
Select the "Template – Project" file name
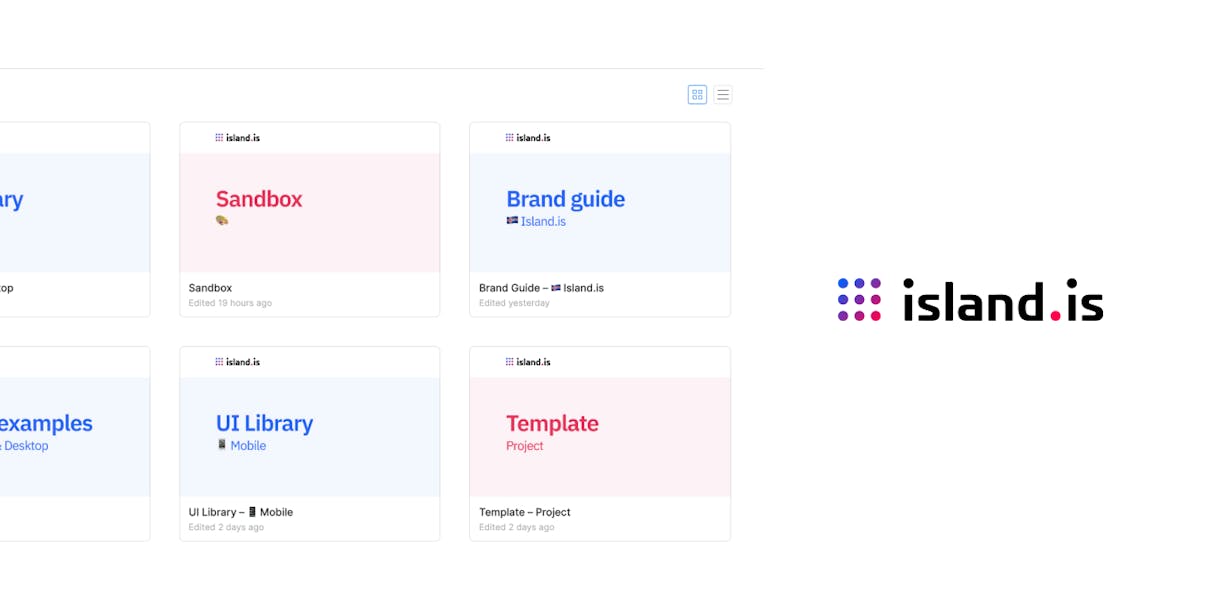pyautogui.click(x=525, y=512)
